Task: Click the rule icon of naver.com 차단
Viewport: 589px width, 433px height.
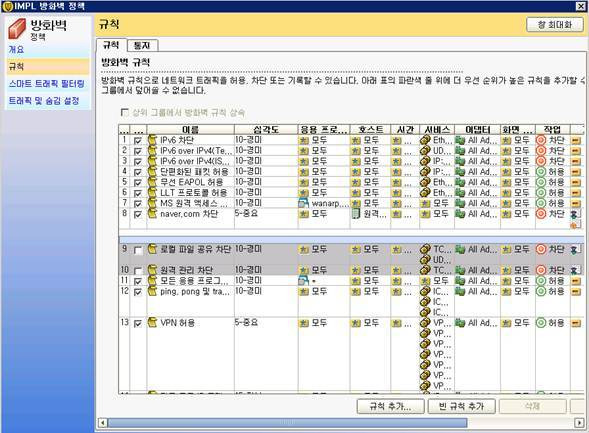Action: click(x=152, y=214)
